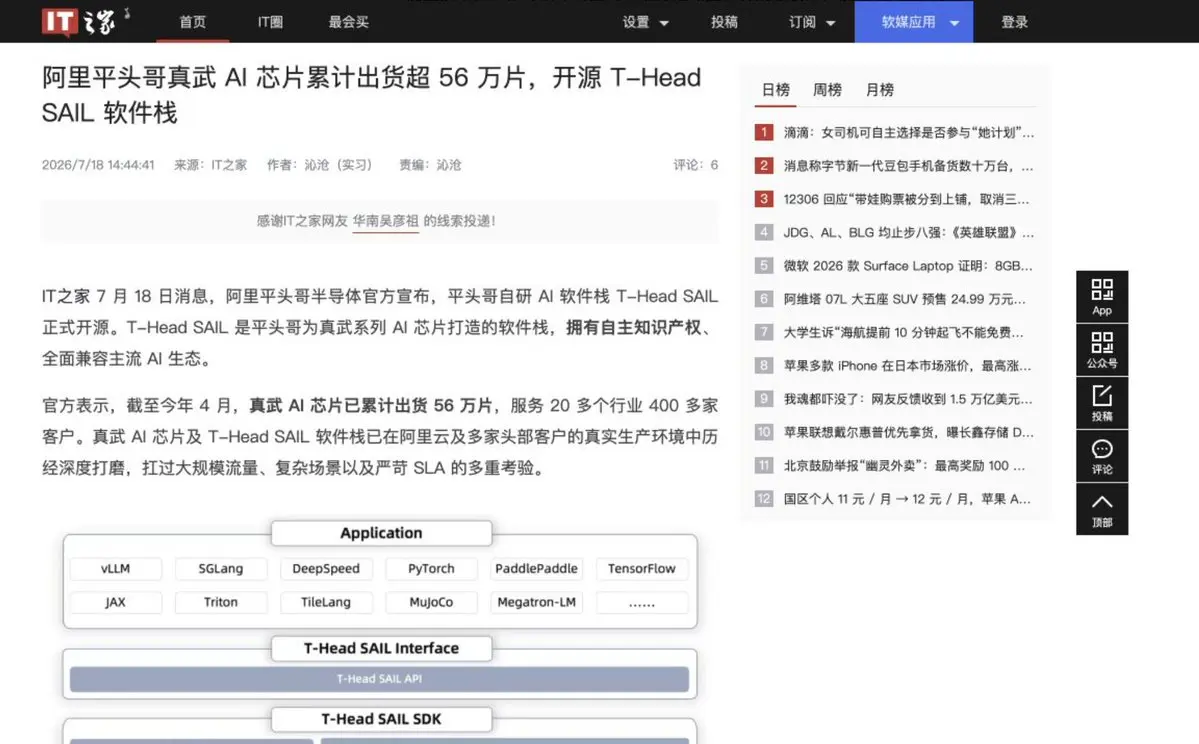Open the App QR code icon
The image size is (1199, 744).
[x=1101, y=296]
